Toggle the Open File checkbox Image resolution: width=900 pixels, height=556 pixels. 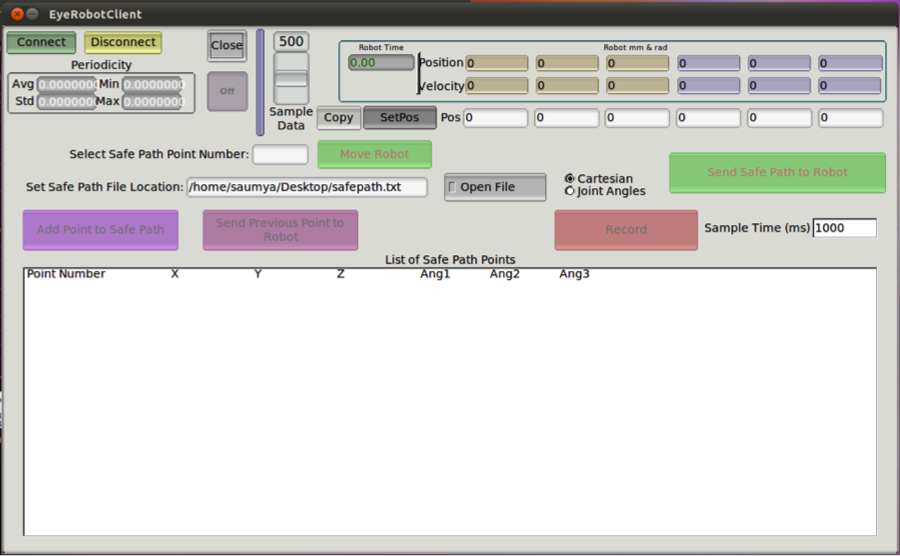click(453, 187)
